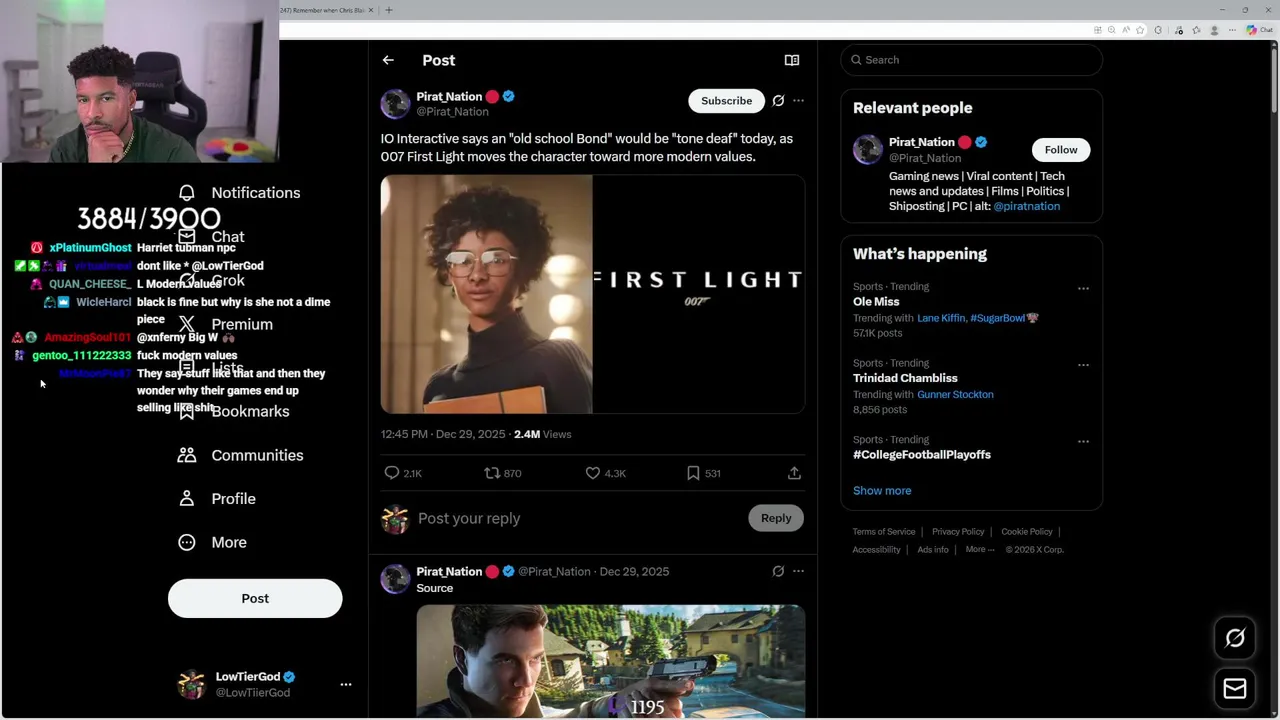Click the page vertical scrollbar

click(1275, 80)
